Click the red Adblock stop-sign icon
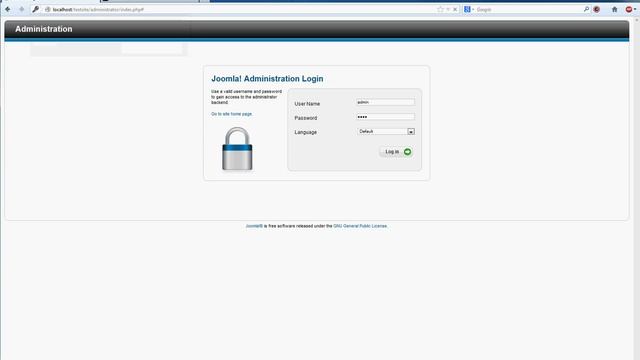 [x=629, y=9]
